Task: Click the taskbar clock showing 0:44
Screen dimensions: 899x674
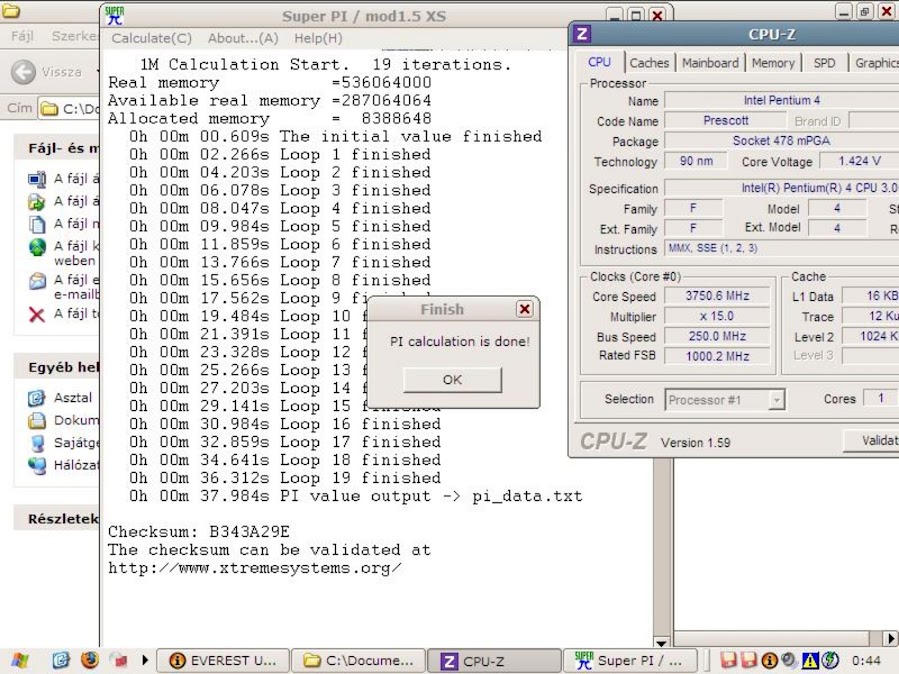Action: point(866,661)
